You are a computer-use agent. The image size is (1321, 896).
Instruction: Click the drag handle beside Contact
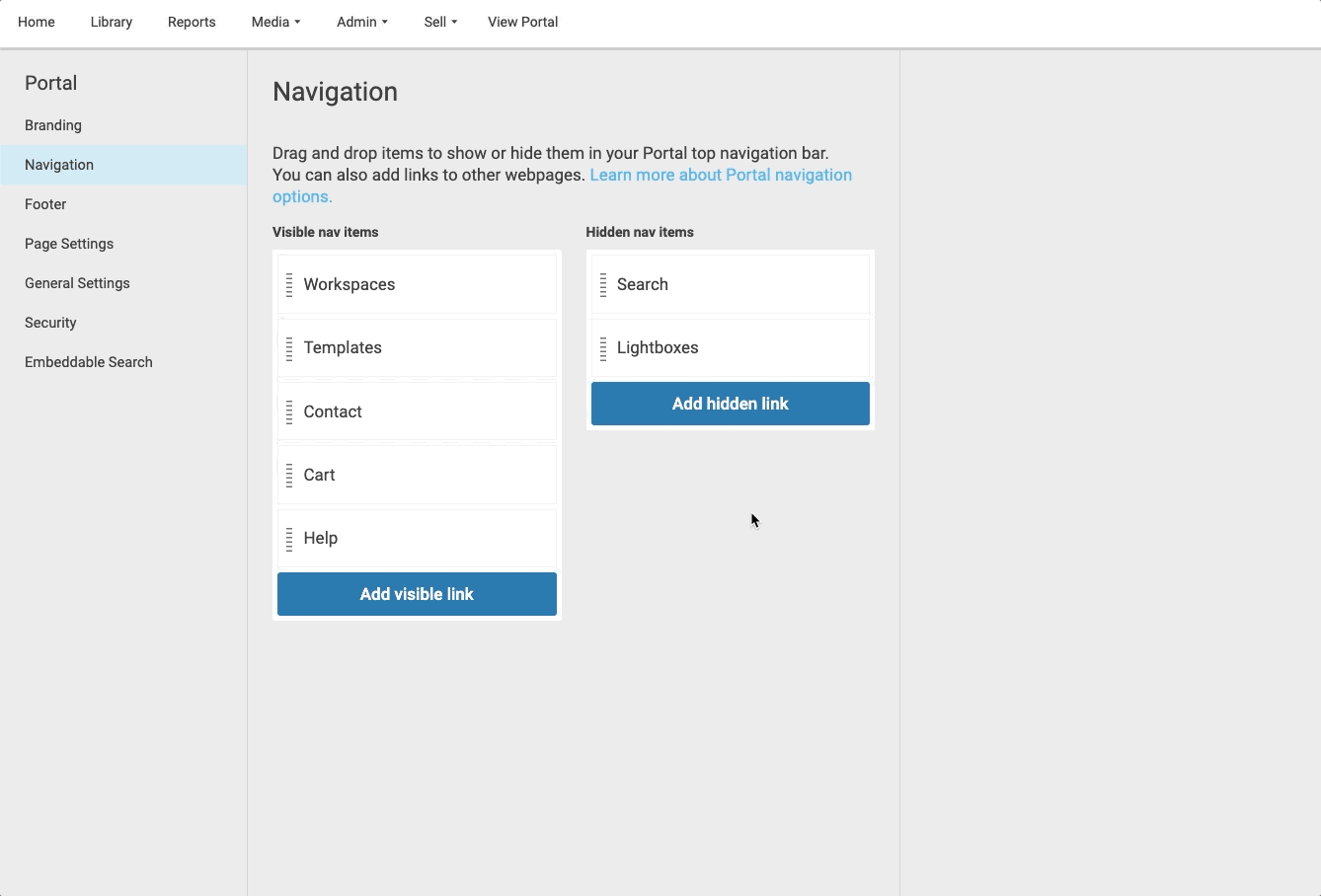point(289,411)
